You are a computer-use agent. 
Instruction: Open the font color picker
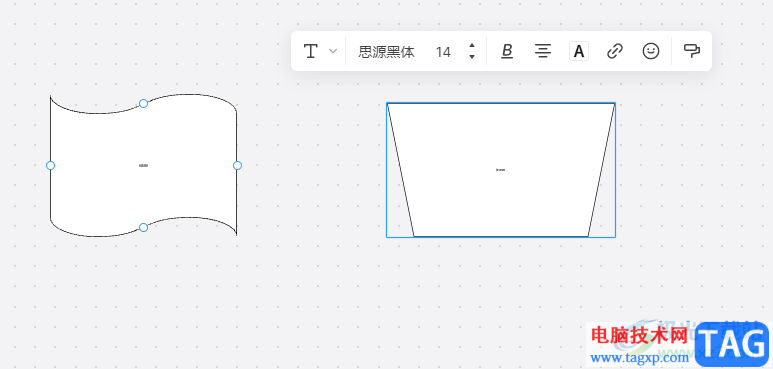click(579, 51)
